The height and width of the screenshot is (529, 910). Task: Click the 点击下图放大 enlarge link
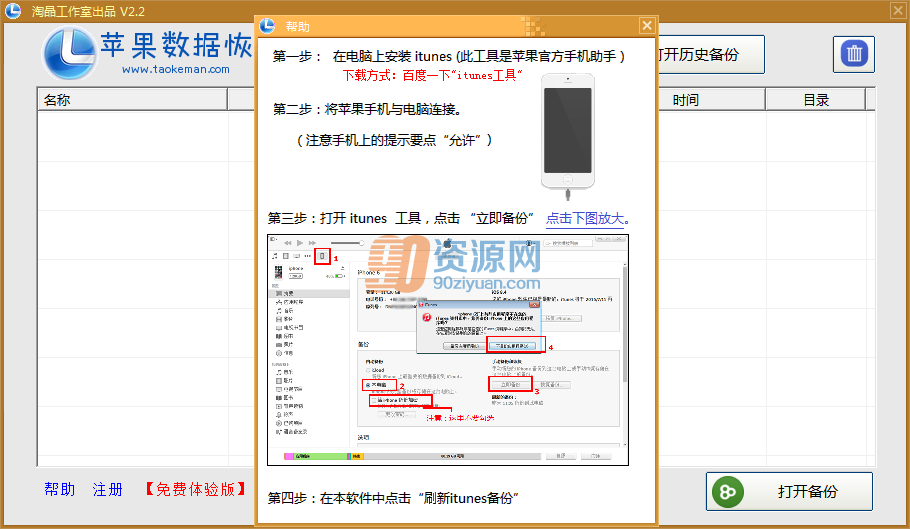click(588, 219)
